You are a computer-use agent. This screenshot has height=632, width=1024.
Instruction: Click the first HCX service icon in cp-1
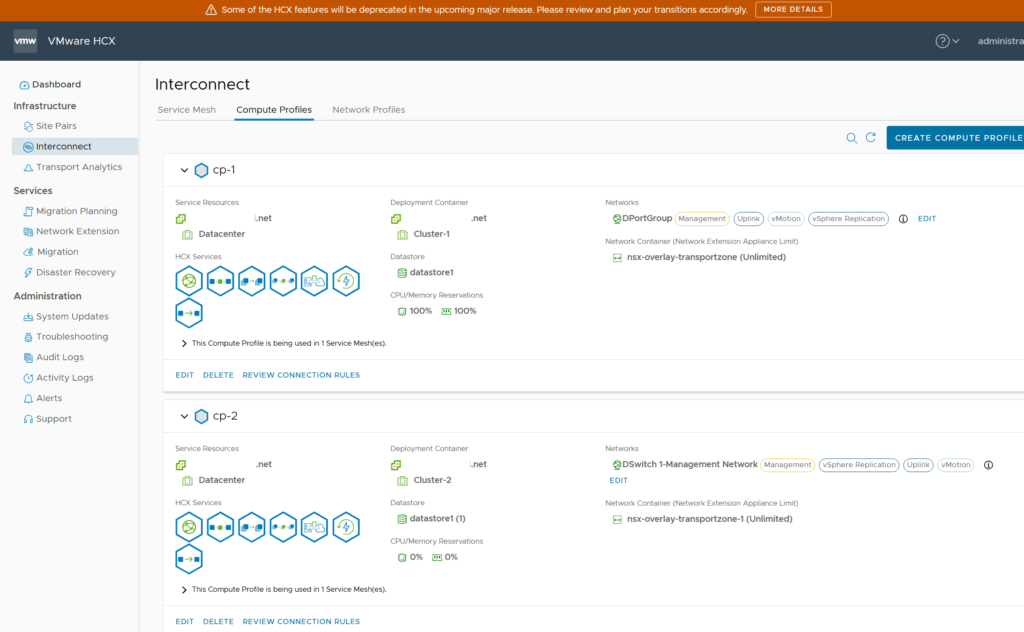click(189, 281)
